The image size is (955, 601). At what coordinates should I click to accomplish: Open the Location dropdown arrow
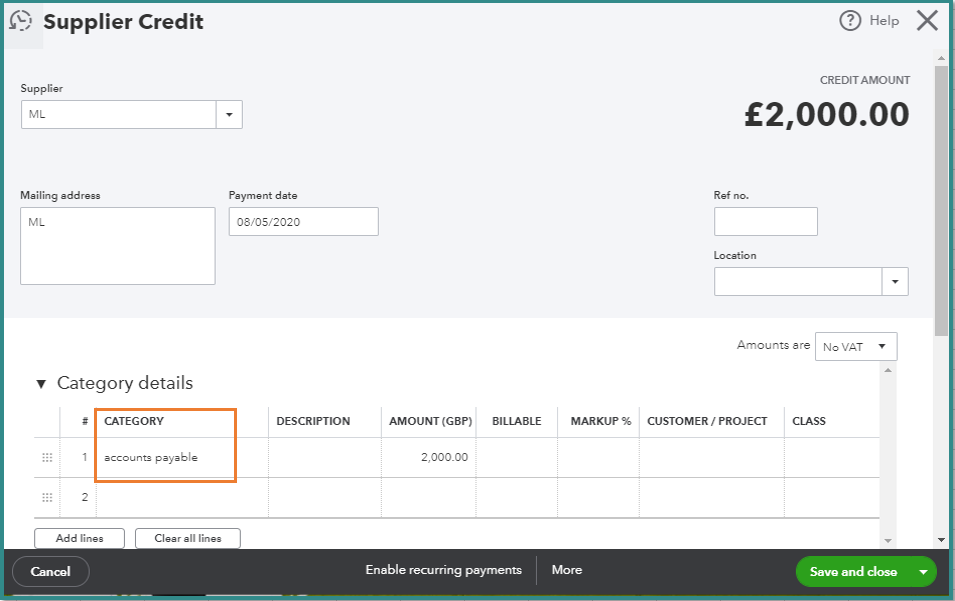pyautogui.click(x=894, y=282)
